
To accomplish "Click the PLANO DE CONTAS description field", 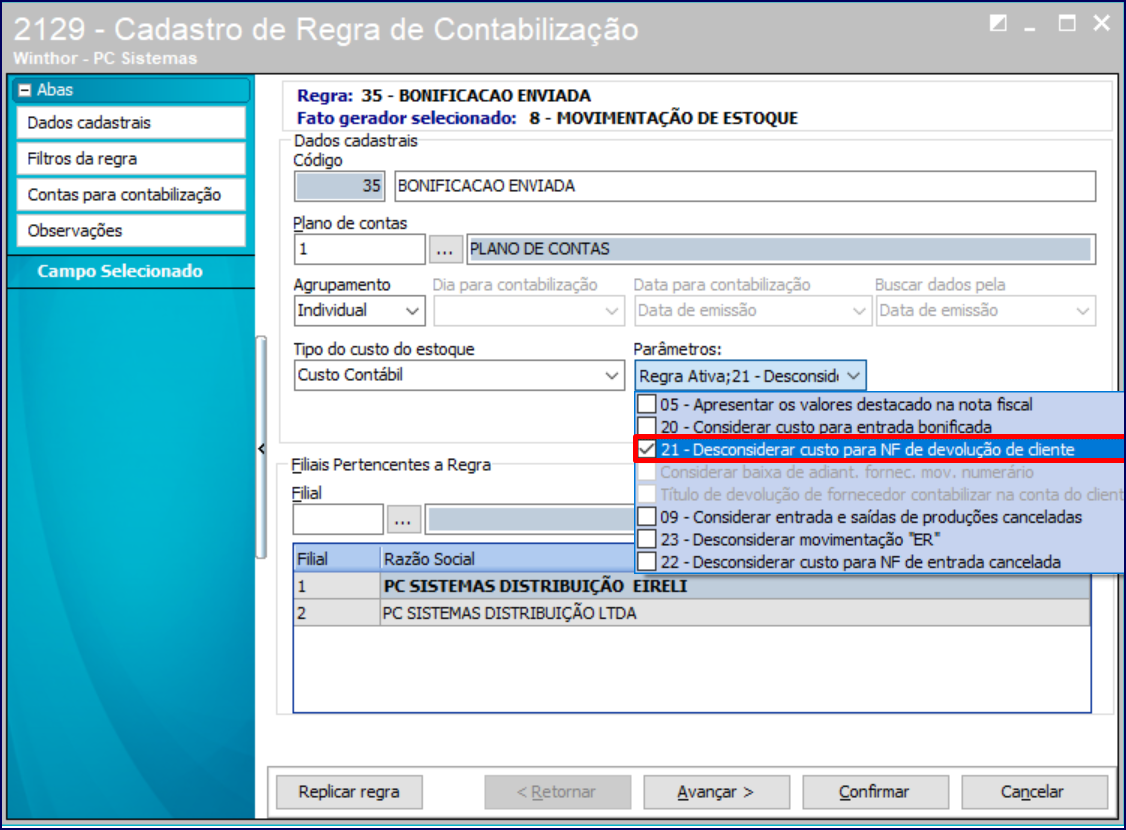I will [781, 249].
